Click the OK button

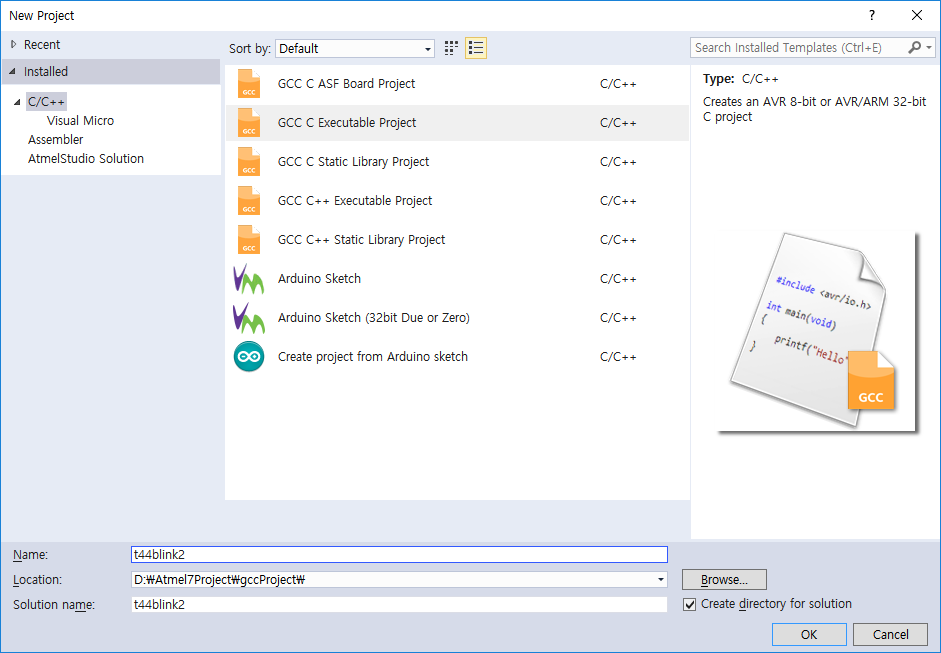[809, 634]
